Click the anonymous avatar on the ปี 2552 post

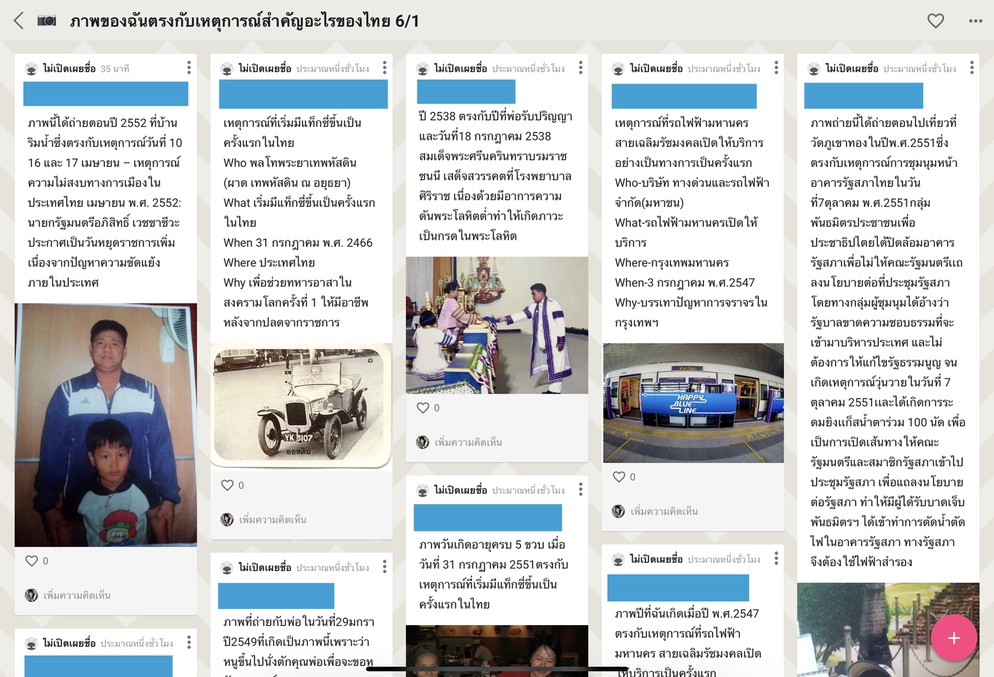point(31,68)
